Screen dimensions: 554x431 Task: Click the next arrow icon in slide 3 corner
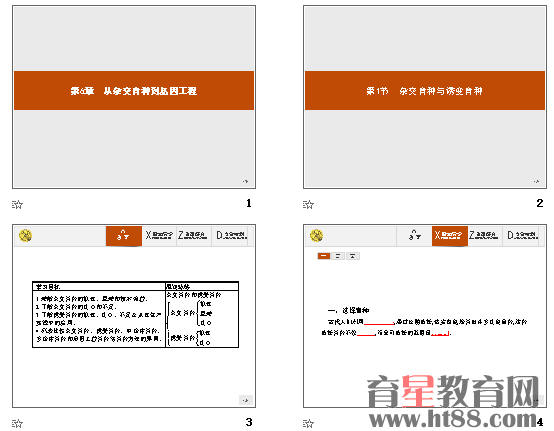[x=245, y=400]
